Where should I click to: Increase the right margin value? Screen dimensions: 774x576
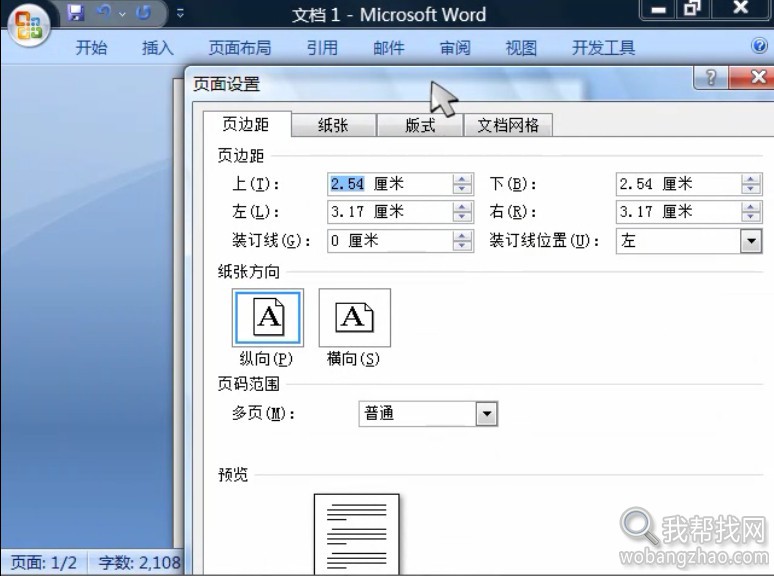tap(751, 207)
